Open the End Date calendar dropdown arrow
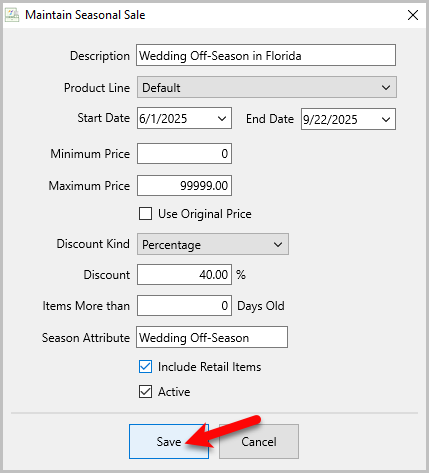 click(386, 119)
